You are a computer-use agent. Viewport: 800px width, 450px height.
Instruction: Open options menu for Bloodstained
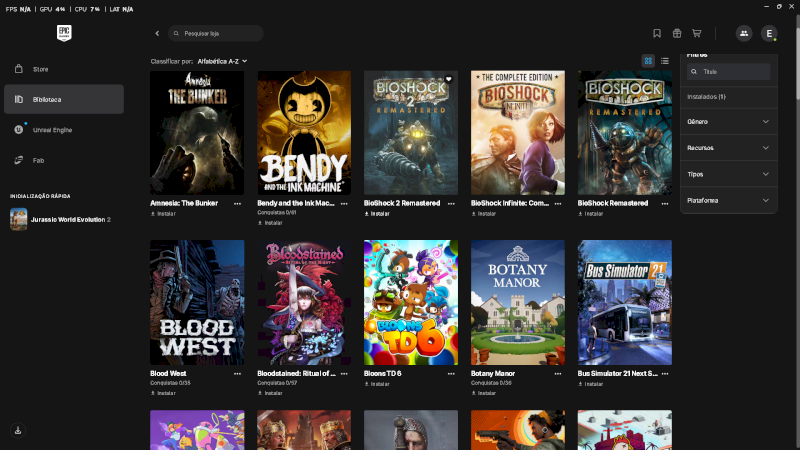(344, 374)
